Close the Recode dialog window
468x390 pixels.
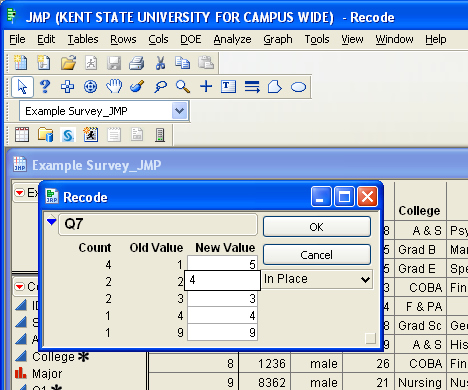tap(367, 197)
